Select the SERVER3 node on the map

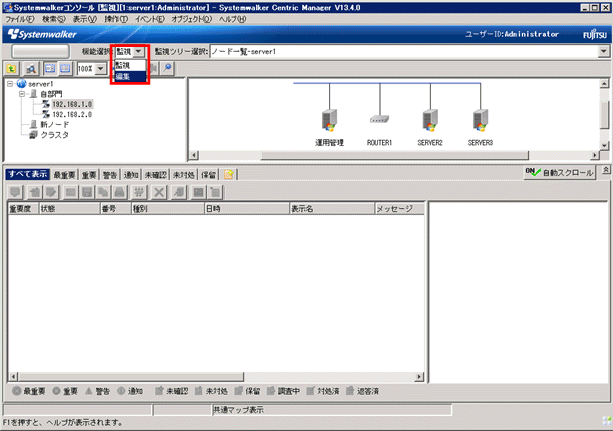click(x=480, y=120)
